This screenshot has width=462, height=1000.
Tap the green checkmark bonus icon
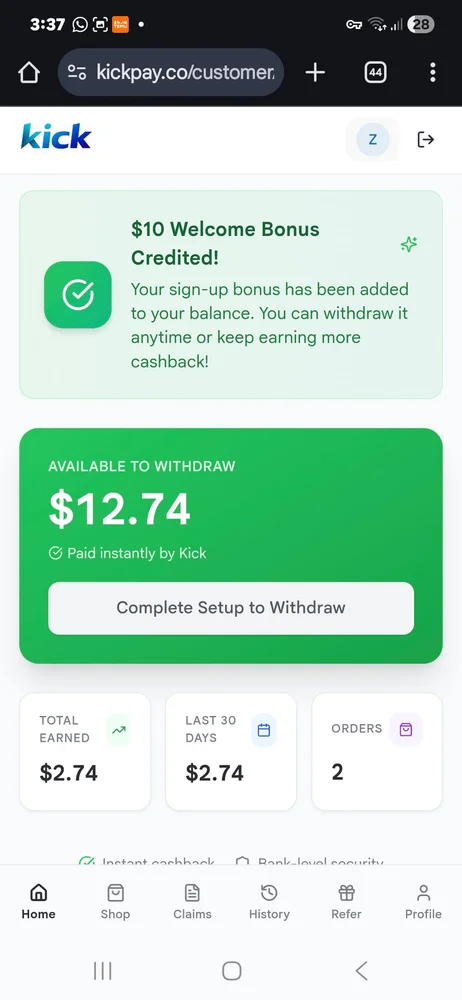pos(78,295)
